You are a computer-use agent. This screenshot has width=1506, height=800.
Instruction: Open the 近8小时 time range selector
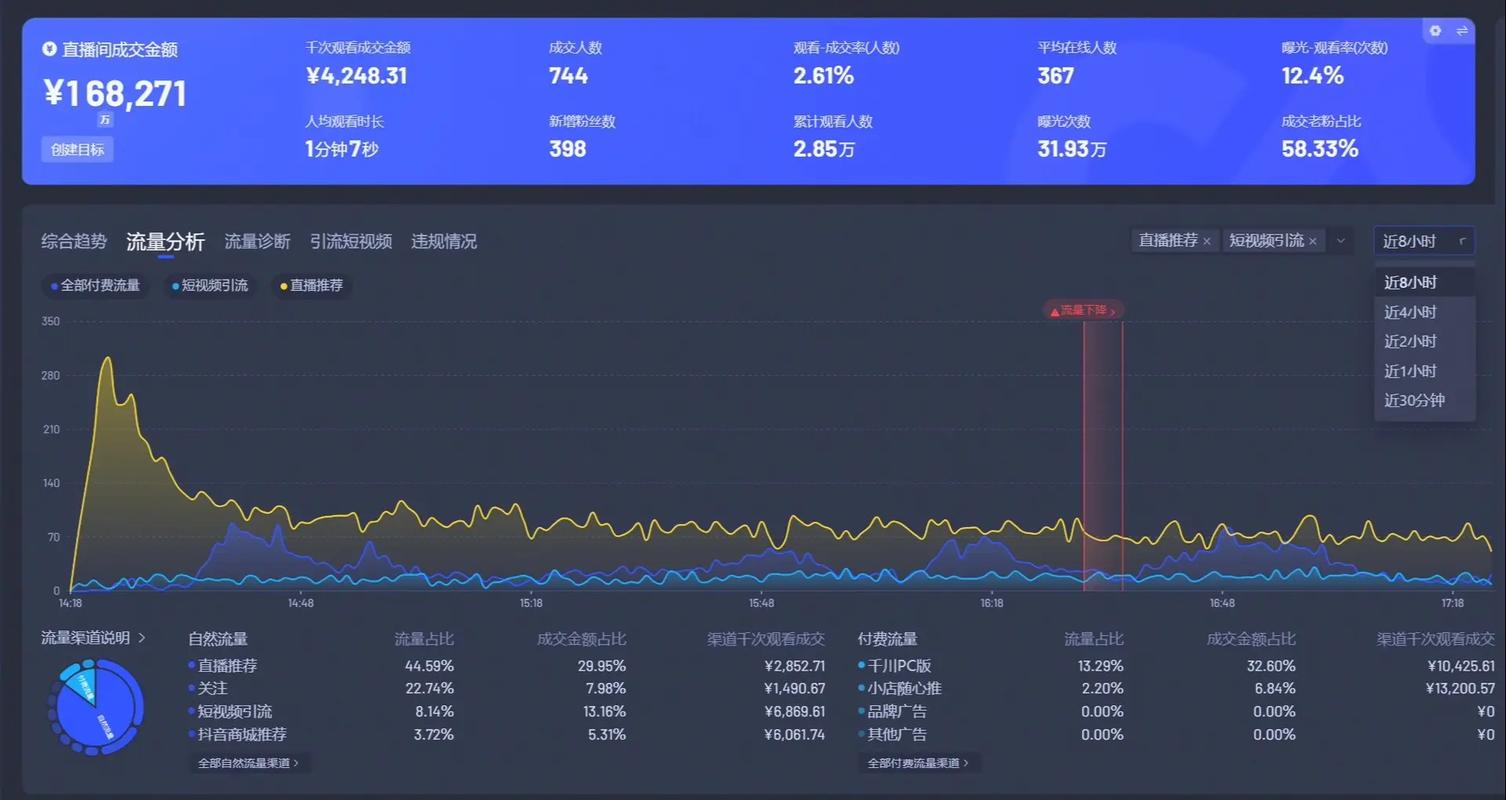[x=1424, y=241]
